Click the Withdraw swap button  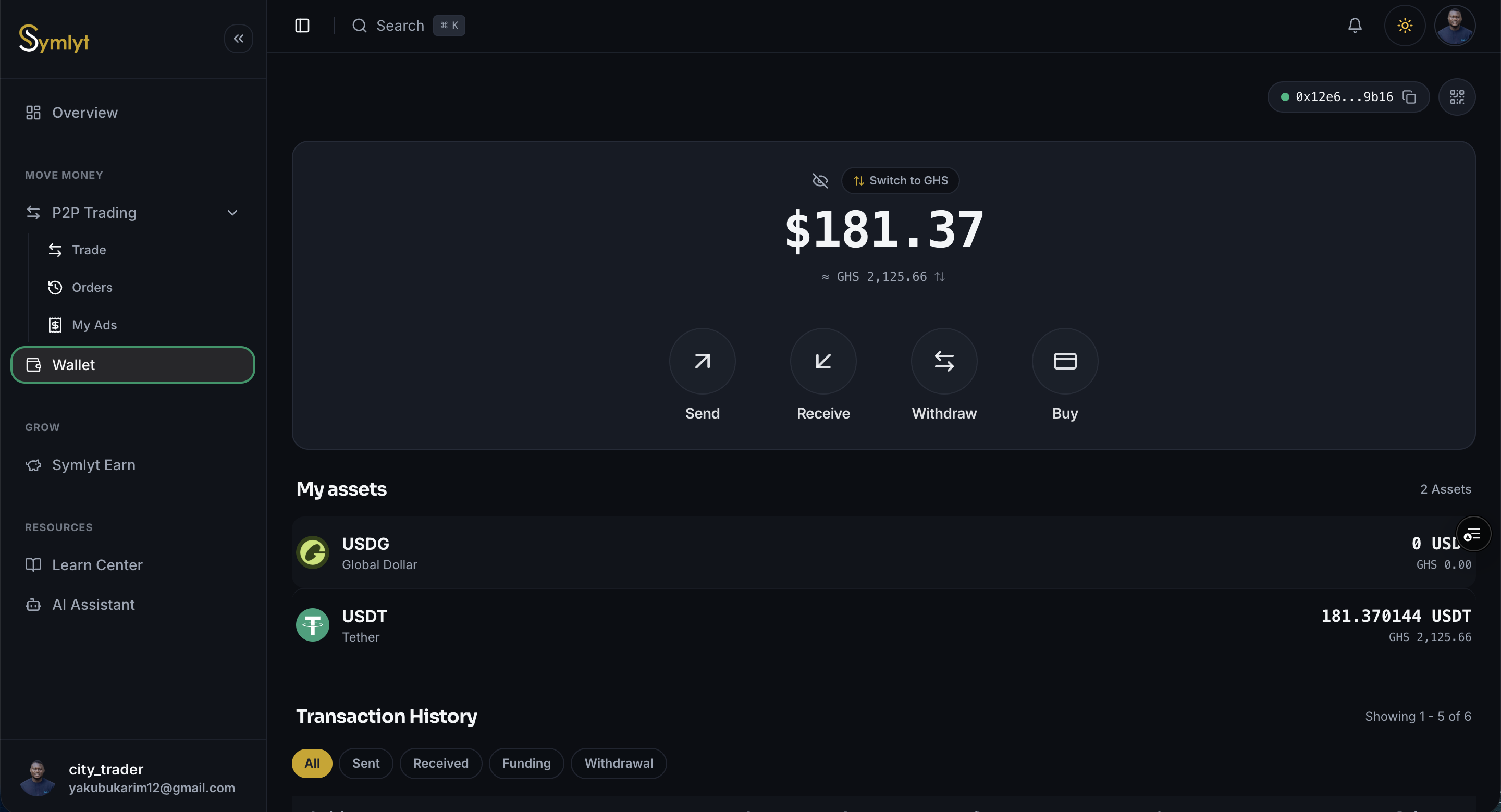[944, 361]
